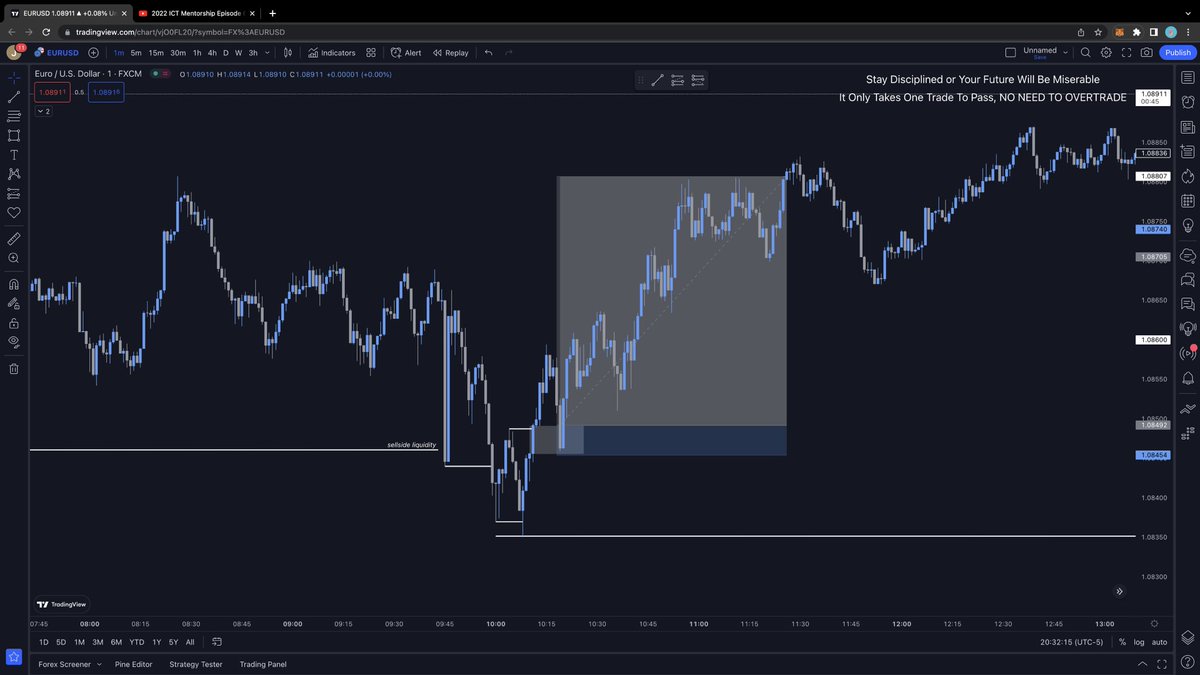Screen dimensions: 1200x675
Task: Switch to the 5m timeframe
Action: pyautogui.click(x=136, y=53)
